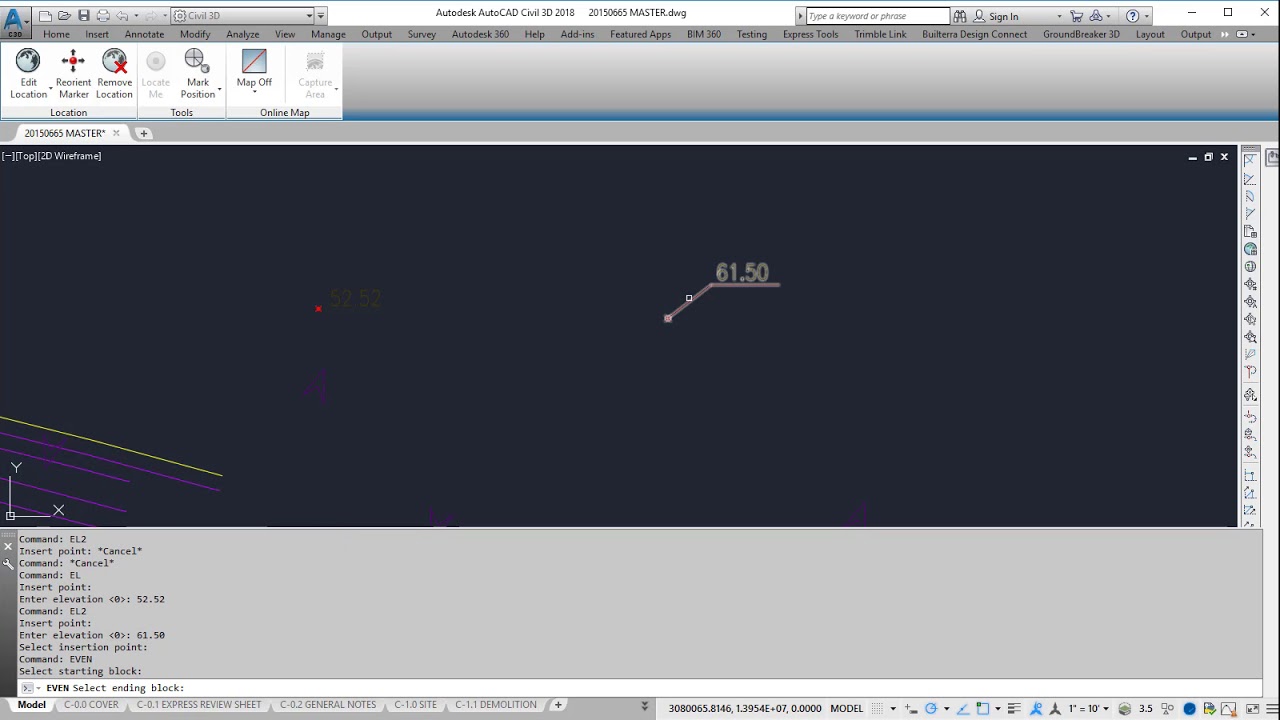Toggle the drawing grid display in status bar

point(877,708)
